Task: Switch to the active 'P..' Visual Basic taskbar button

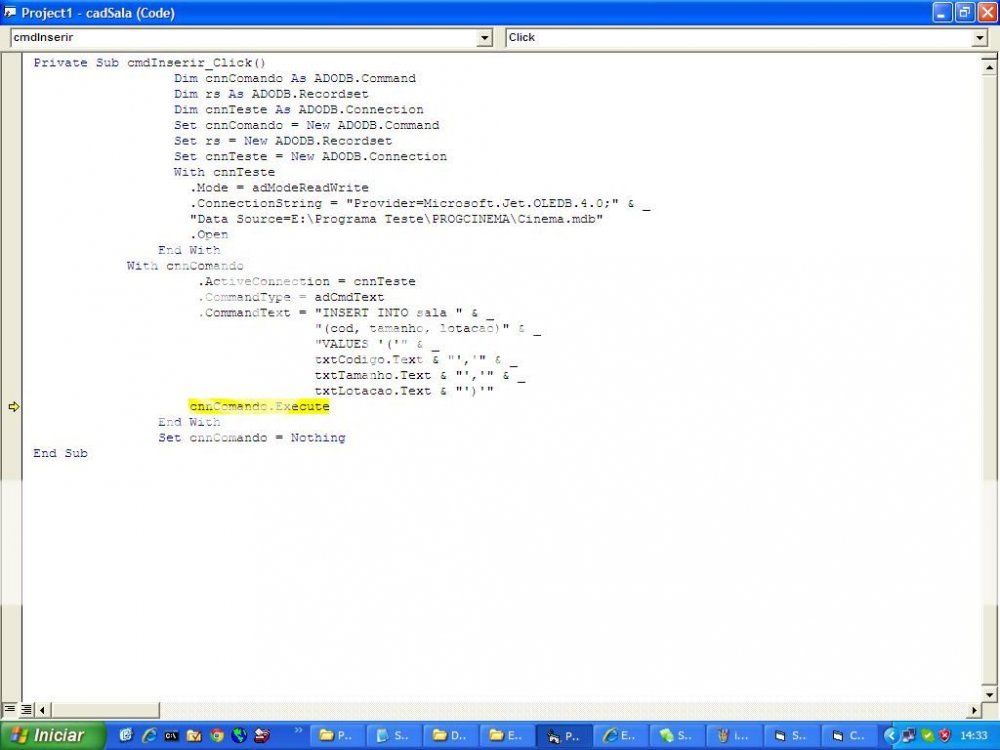Action: pos(565,735)
